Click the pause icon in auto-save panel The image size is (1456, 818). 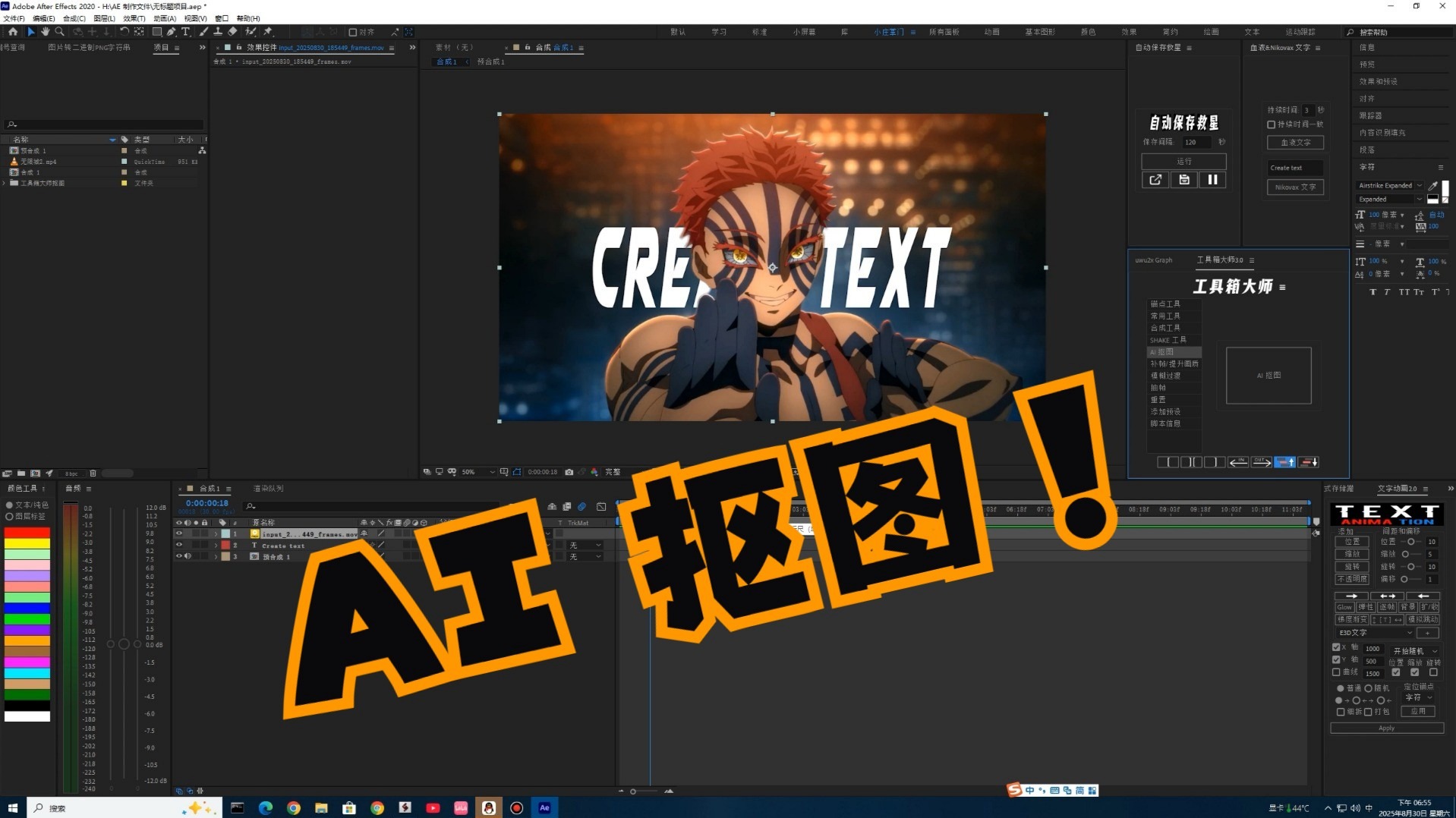pyautogui.click(x=1212, y=180)
